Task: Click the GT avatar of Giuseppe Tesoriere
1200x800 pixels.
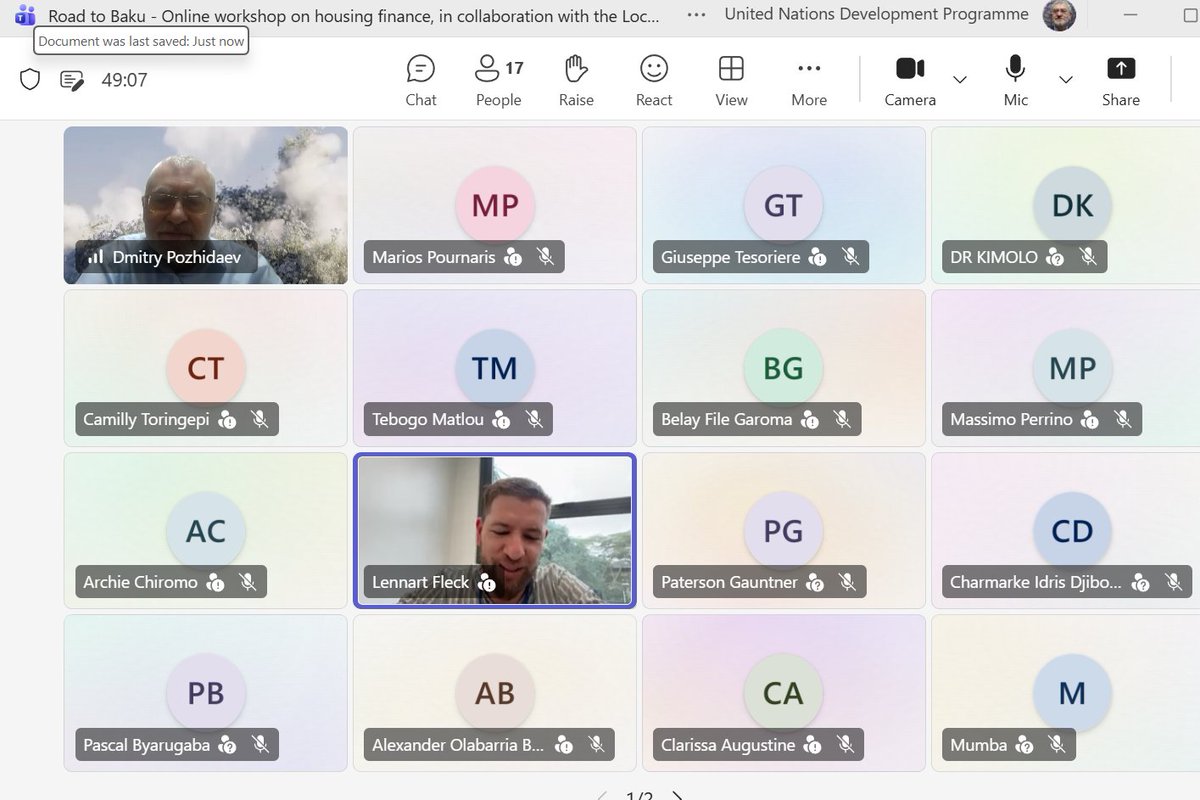Action: 783,205
